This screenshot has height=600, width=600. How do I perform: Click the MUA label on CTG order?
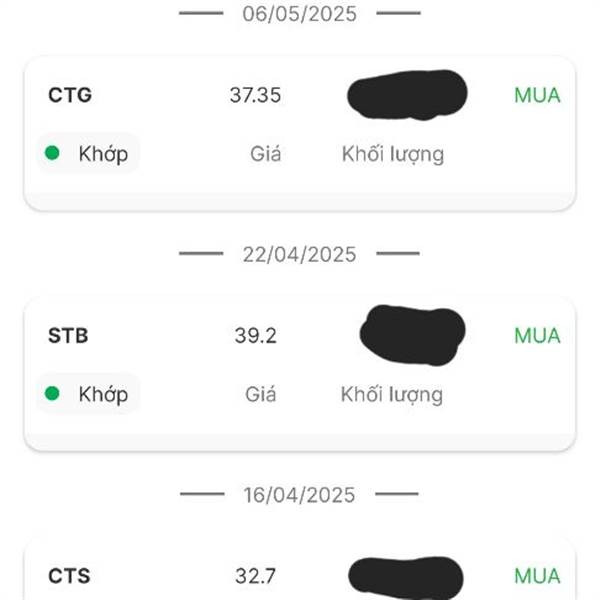pyautogui.click(x=537, y=95)
